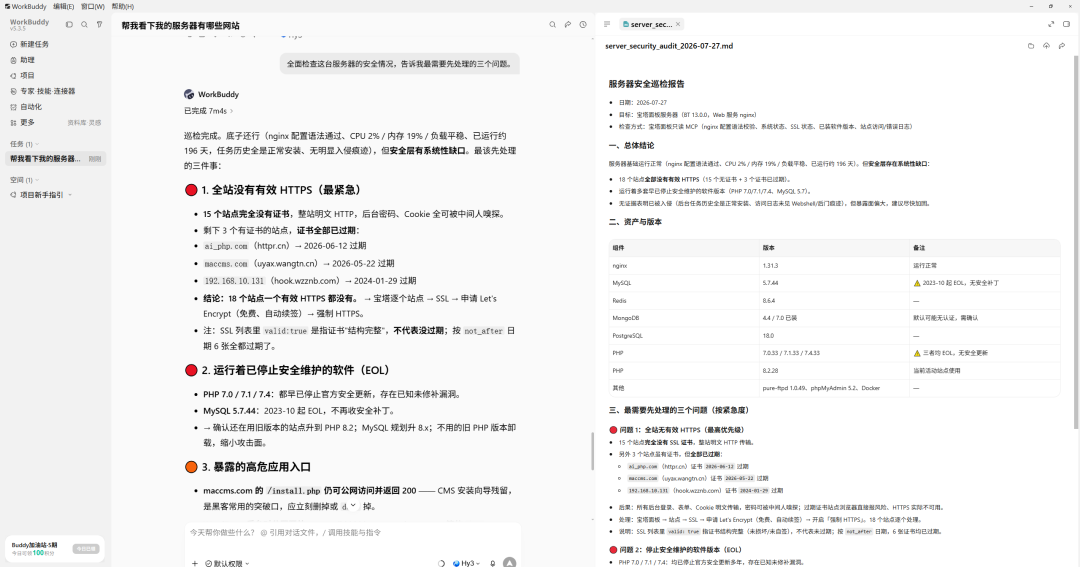Click the WorkBuddy avatar in the reply
Image resolution: width=1080 pixels, height=567 pixels.
pos(189,94)
